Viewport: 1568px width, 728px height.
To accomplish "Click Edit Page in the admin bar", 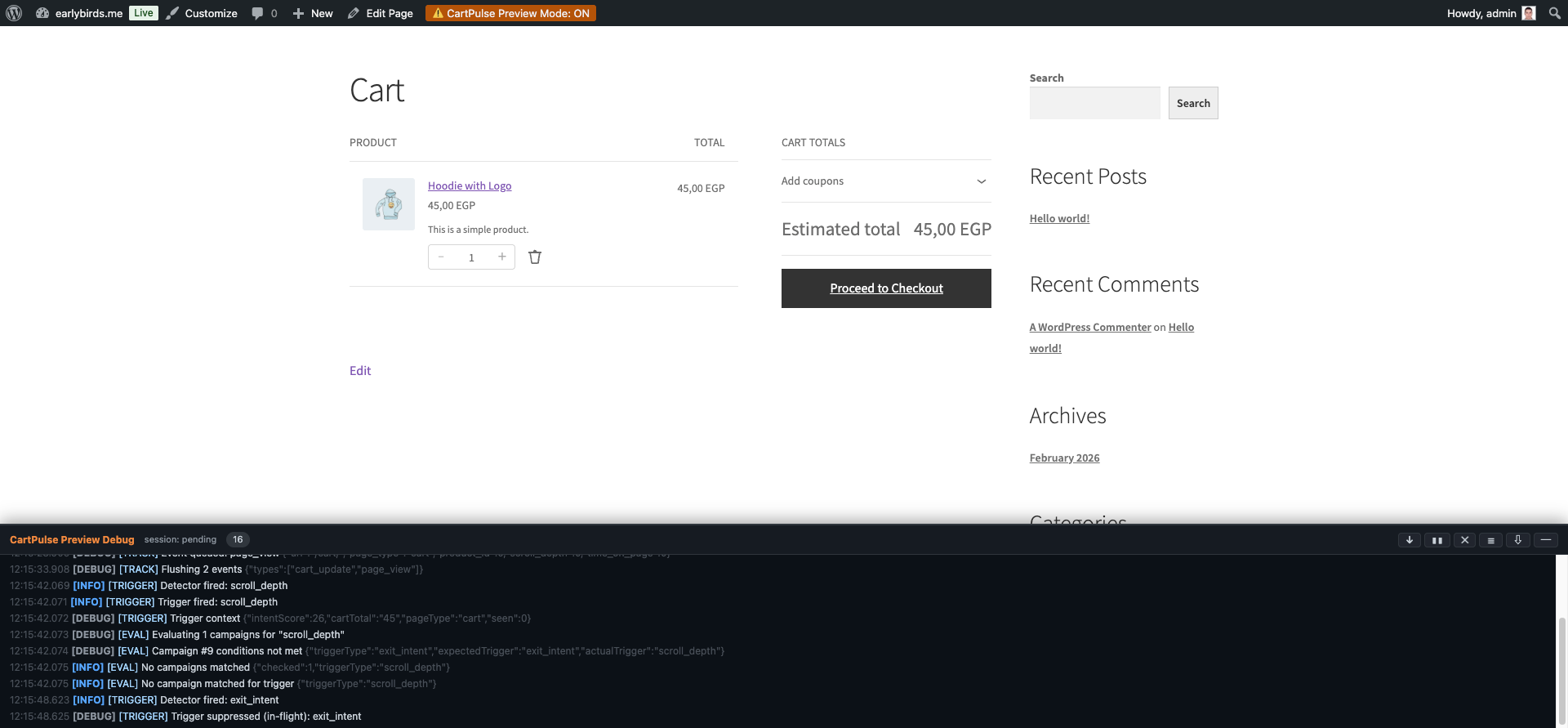I will click(381, 13).
